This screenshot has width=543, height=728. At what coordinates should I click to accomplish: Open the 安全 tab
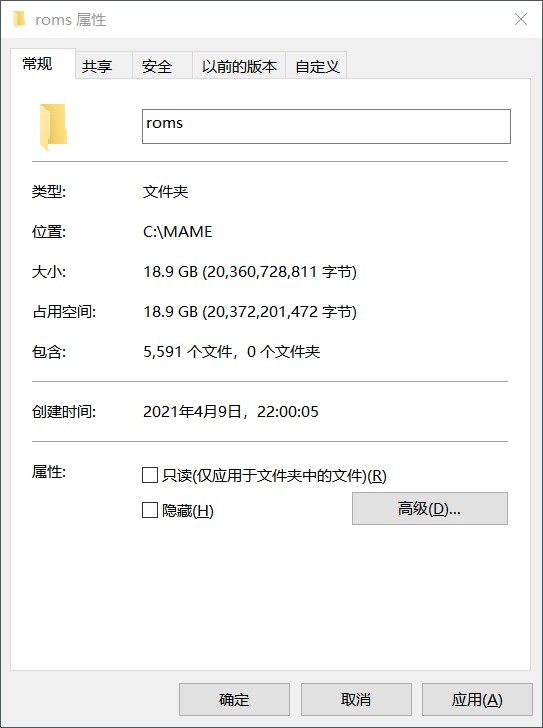pyautogui.click(x=162, y=66)
